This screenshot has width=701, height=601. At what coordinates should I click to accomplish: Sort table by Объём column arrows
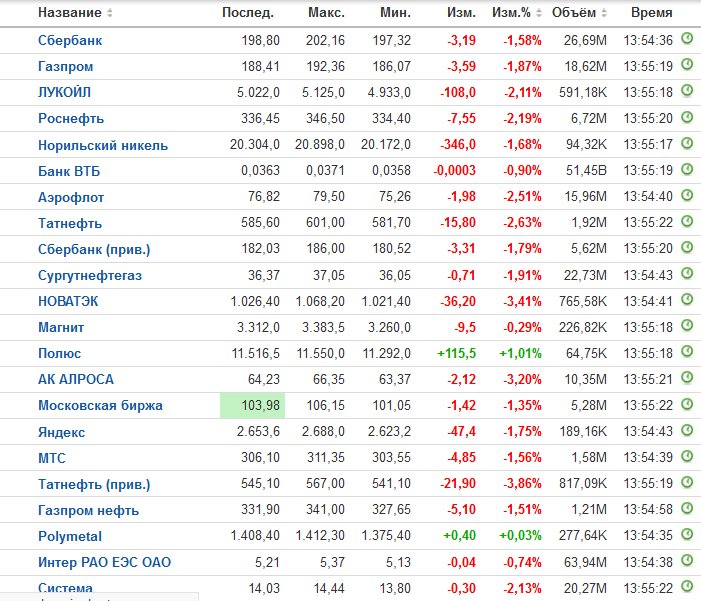604,13
